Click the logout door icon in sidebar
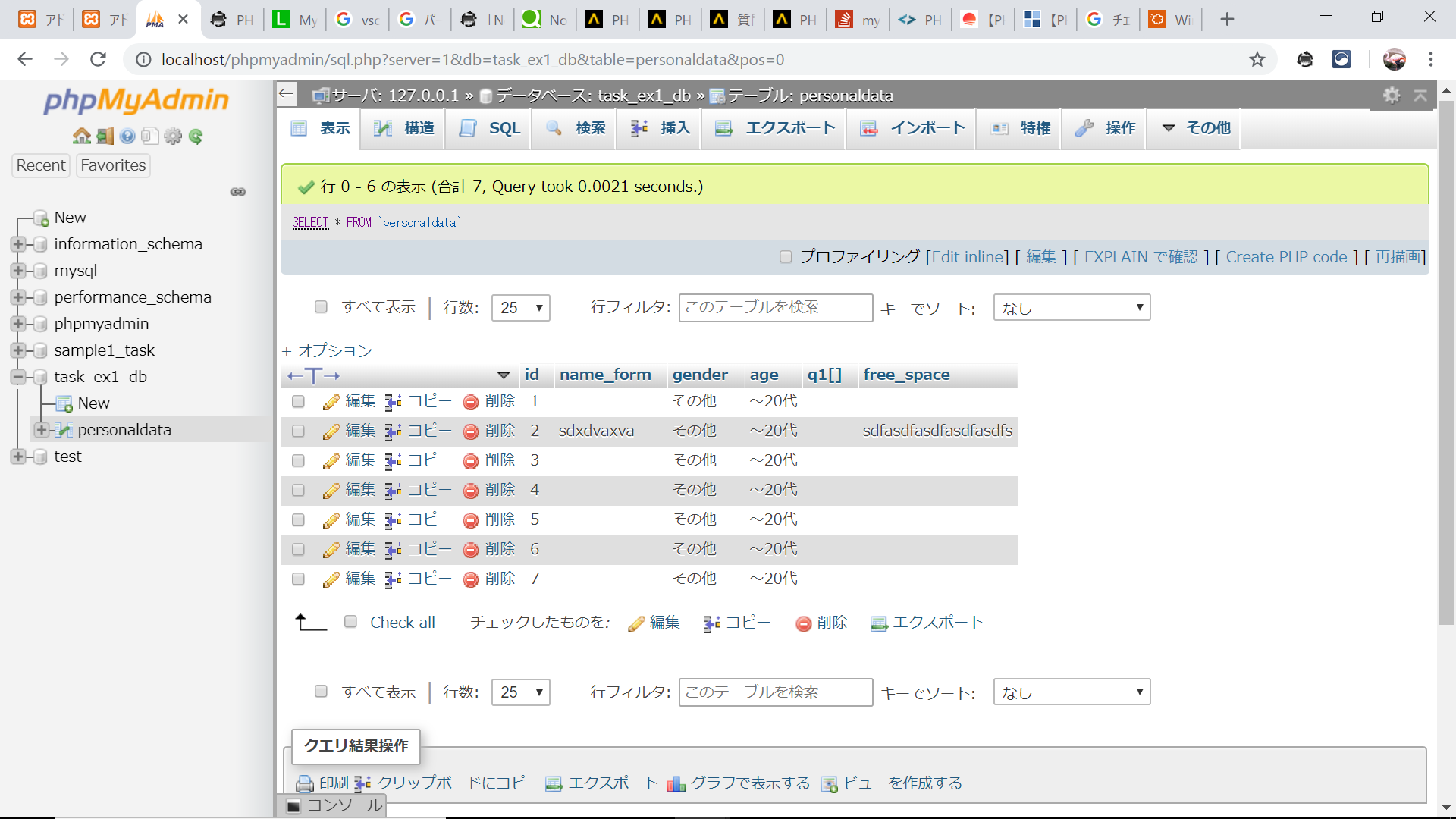 [x=105, y=136]
